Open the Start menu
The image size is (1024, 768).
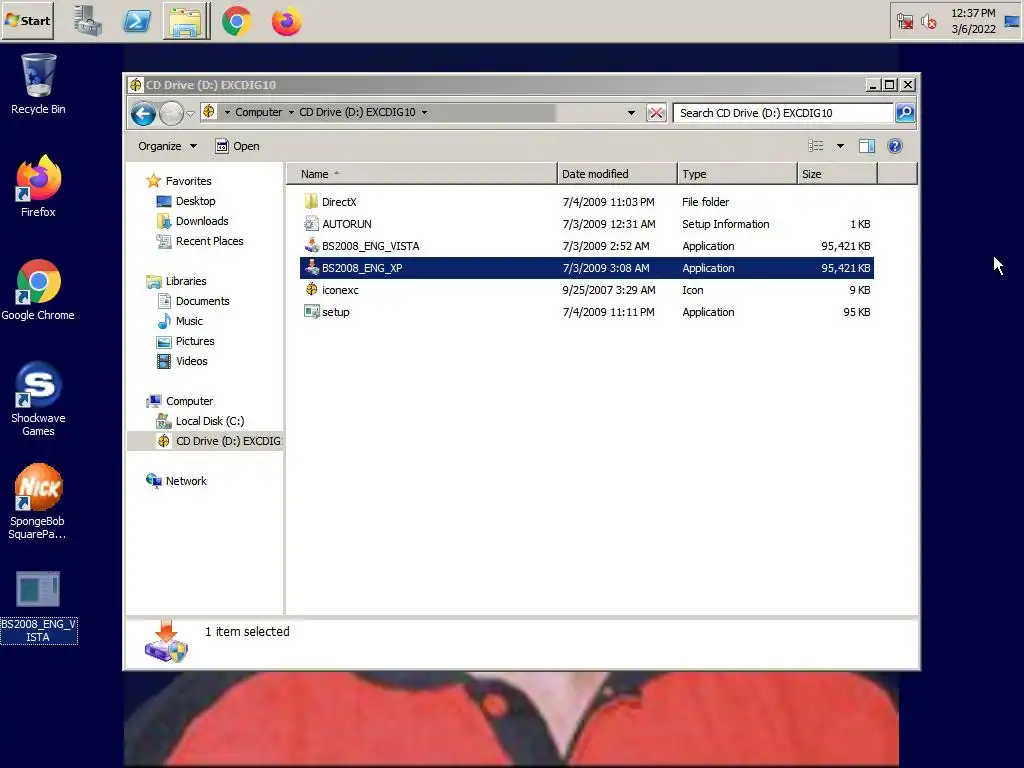pyautogui.click(x=27, y=21)
